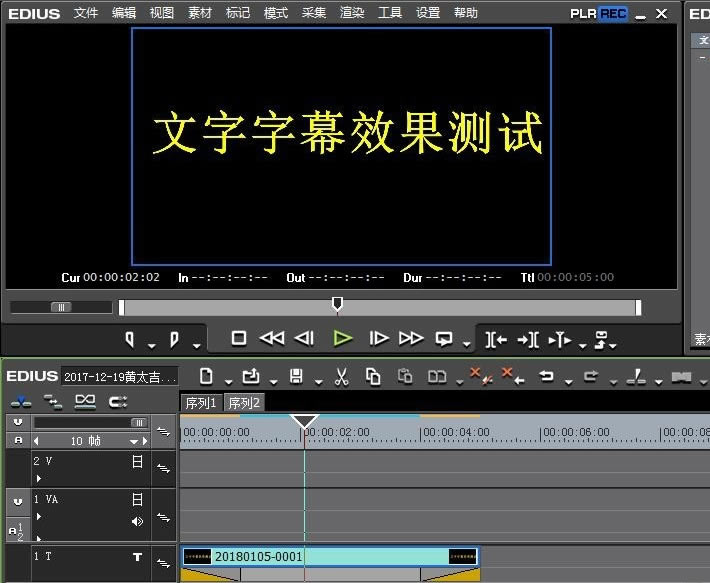
Task: Expand the 1 VA track video disclosure triangle
Action: coord(39,516)
